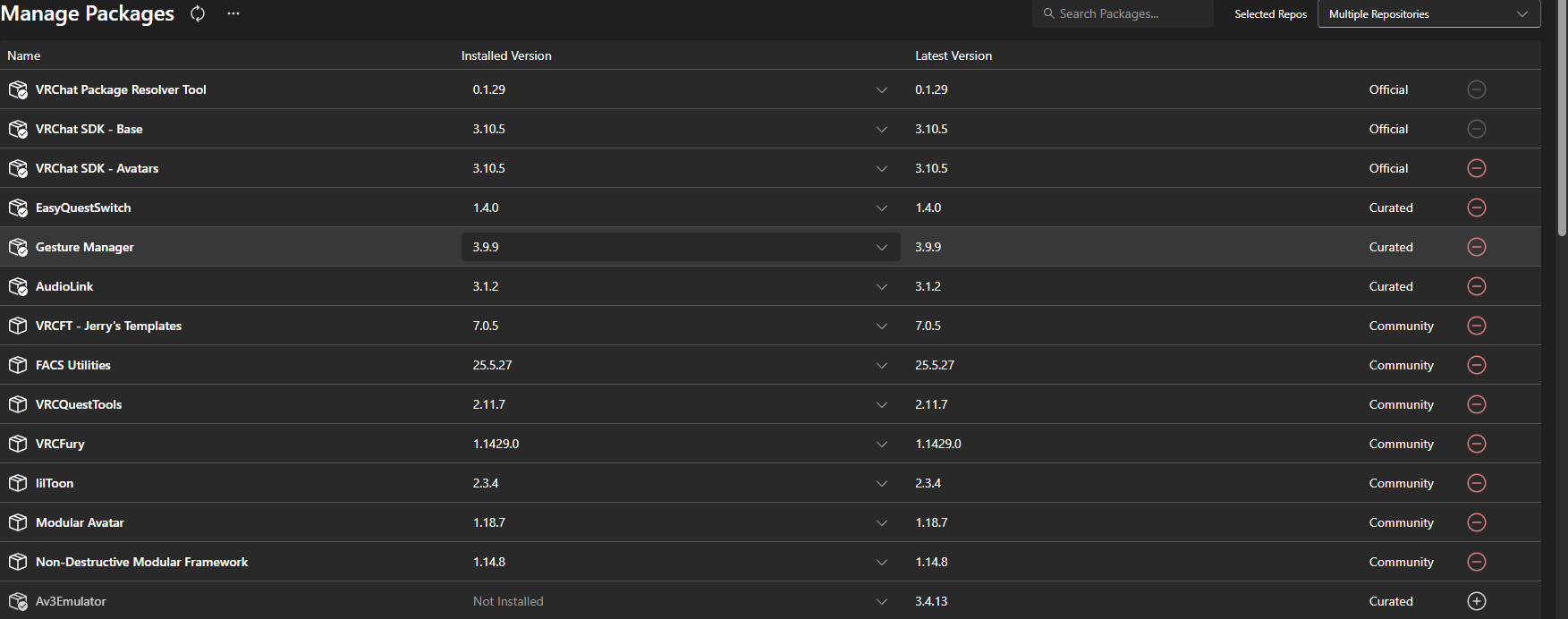This screenshot has width=1568, height=619.
Task: Click the Not Installed label for Av3Emulator
Action: click(x=508, y=601)
